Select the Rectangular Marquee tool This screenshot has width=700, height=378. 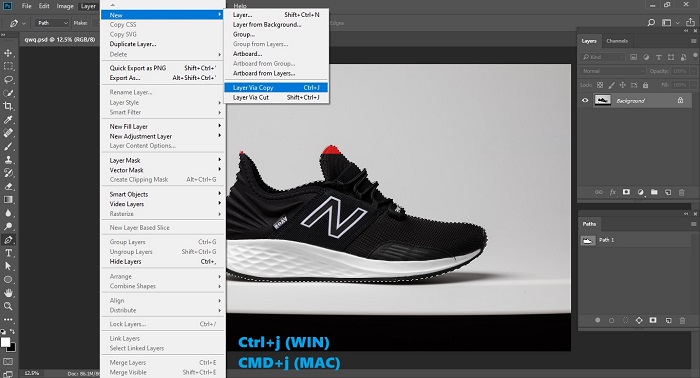pos(8,66)
